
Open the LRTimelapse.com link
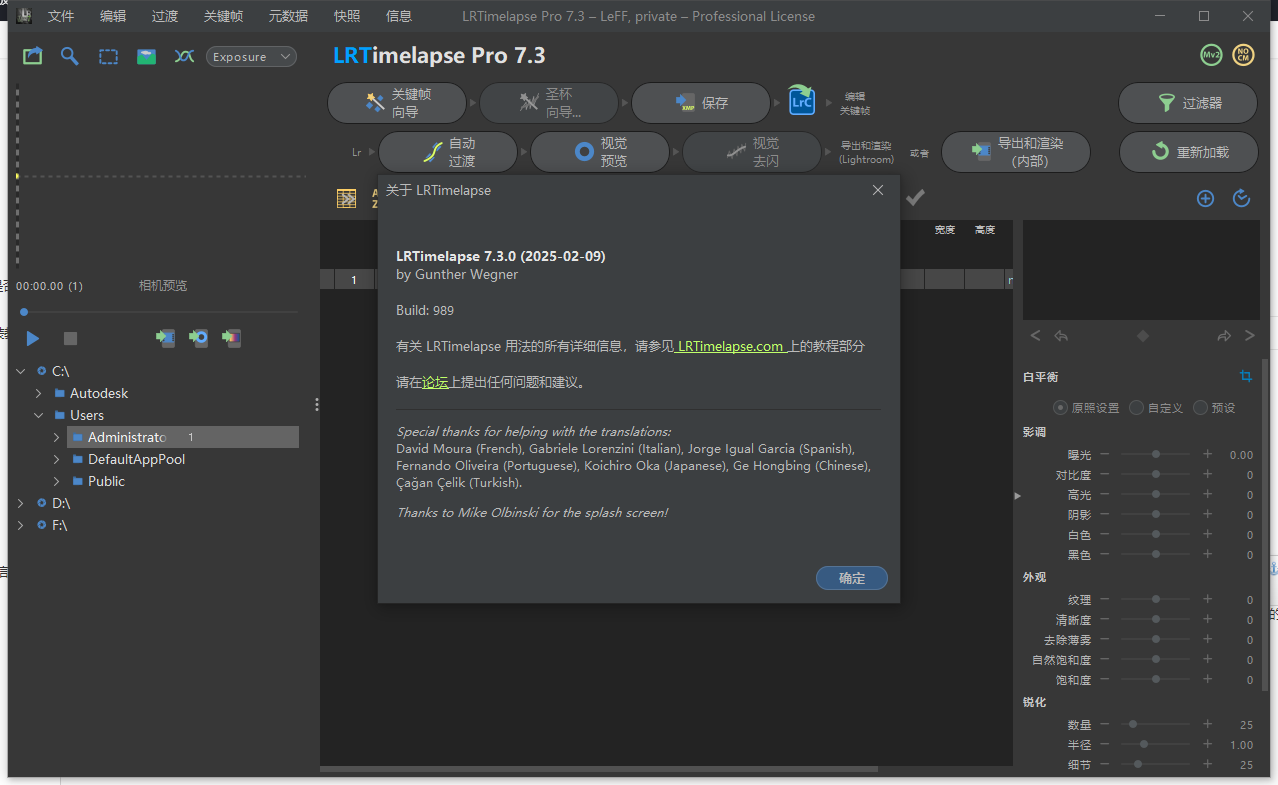coord(731,346)
